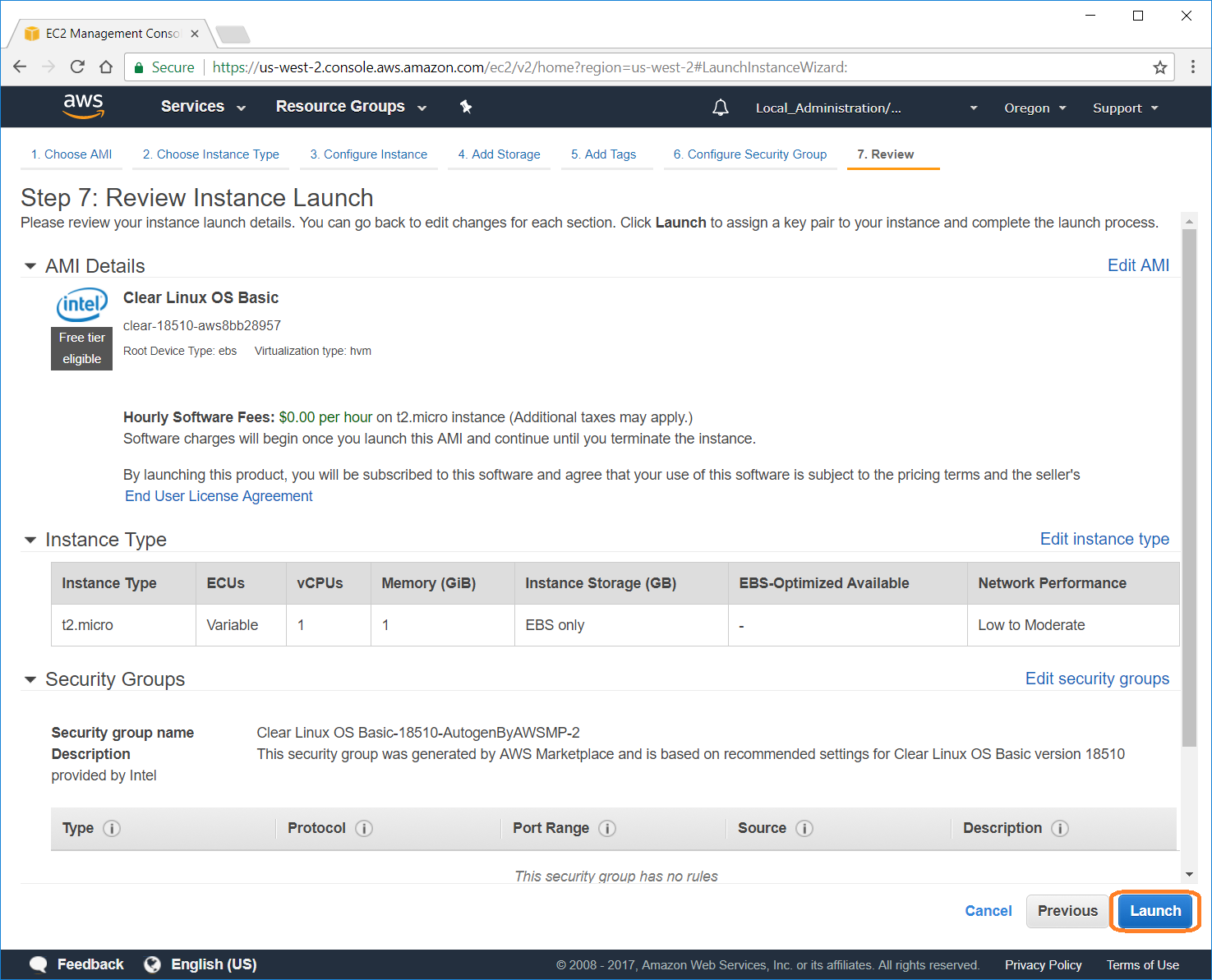
Task: Open a new browser tab
Action: pos(233,35)
